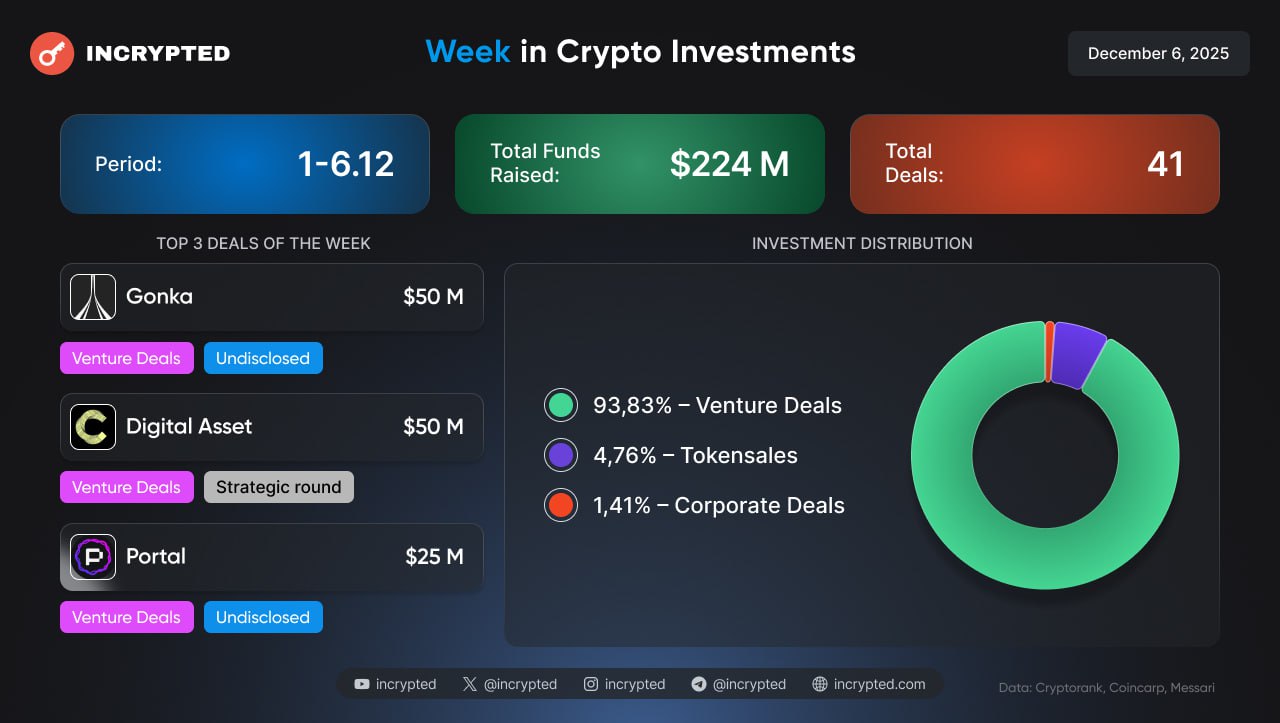Viewport: 1280px width, 723px height.
Task: Click the Incrypted key logo icon
Action: 52,53
